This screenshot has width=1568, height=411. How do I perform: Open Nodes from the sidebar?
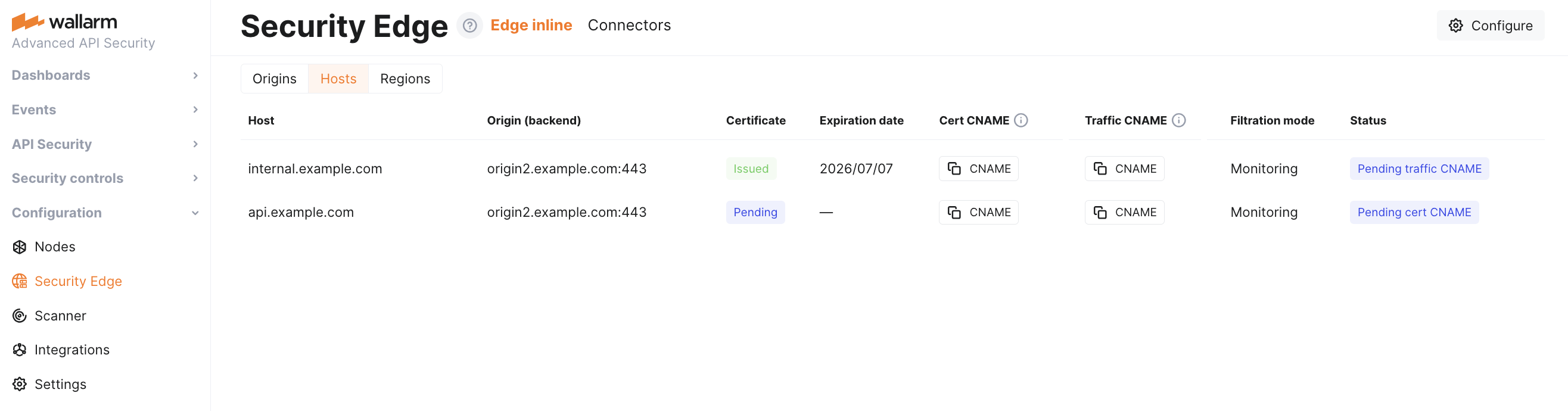click(x=55, y=247)
